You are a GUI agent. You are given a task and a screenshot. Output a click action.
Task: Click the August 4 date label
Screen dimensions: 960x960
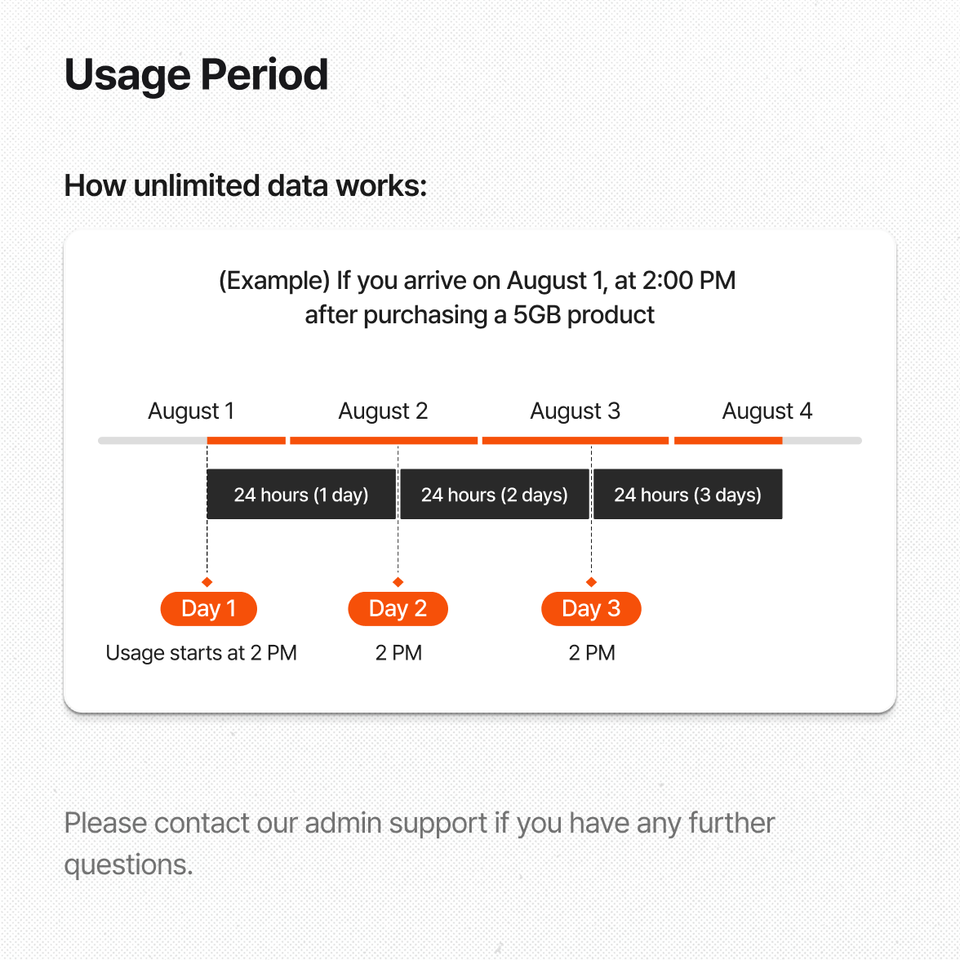[x=767, y=411]
